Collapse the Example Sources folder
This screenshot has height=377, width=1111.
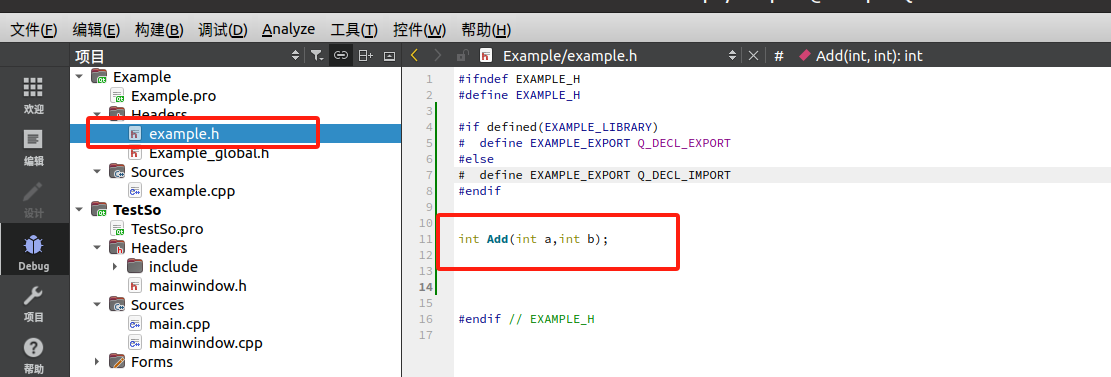click(x=97, y=171)
